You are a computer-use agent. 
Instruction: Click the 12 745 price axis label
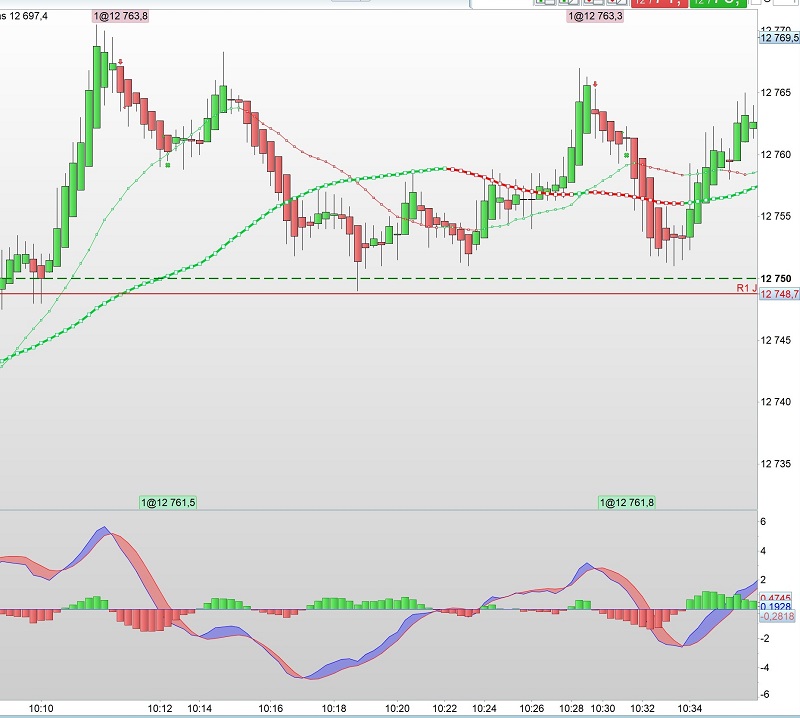[x=776, y=340]
